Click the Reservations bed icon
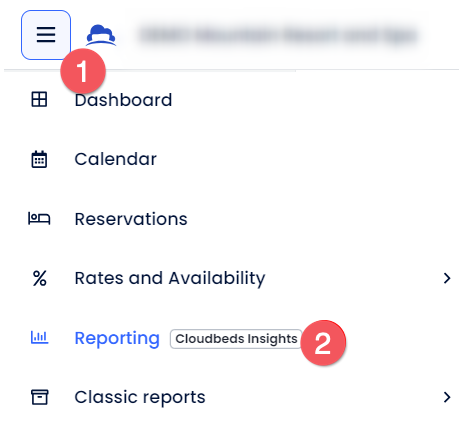The image size is (462, 422). point(39,219)
